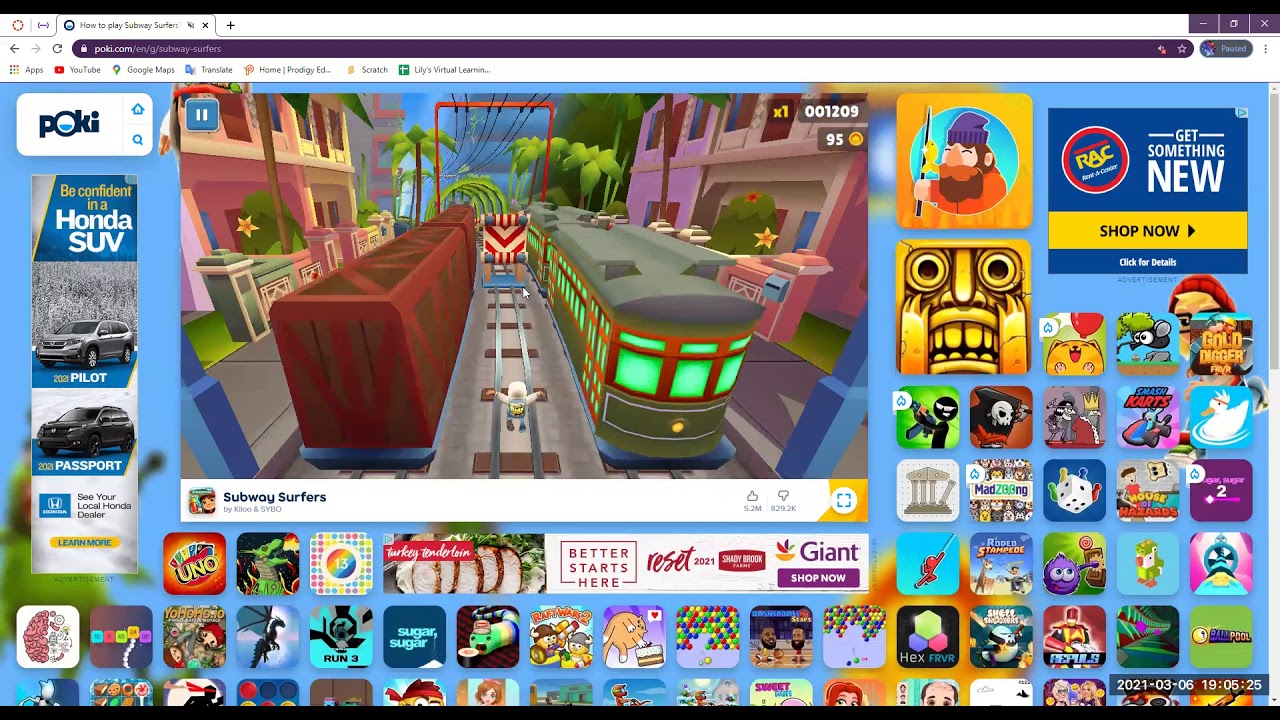Screen dimensions: 1280x720
Task: Like Subway Surfers with the thumbs up
Action: click(x=752, y=496)
